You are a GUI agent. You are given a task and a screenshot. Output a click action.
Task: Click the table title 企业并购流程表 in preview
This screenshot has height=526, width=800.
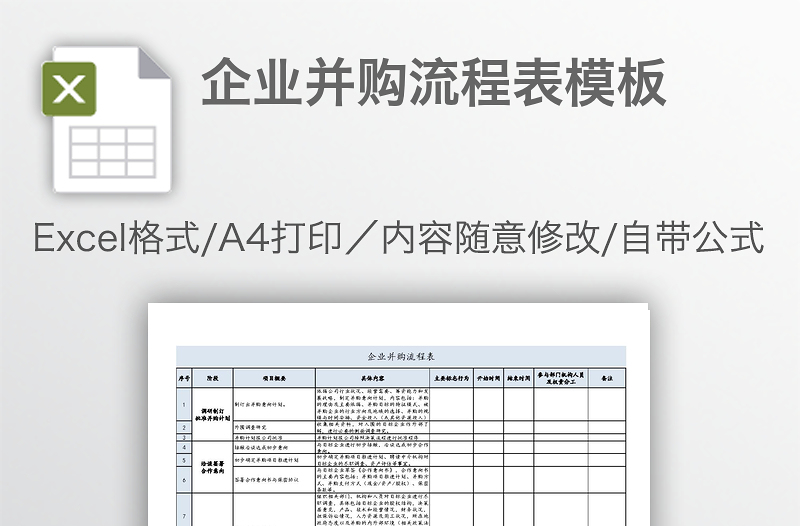401,356
